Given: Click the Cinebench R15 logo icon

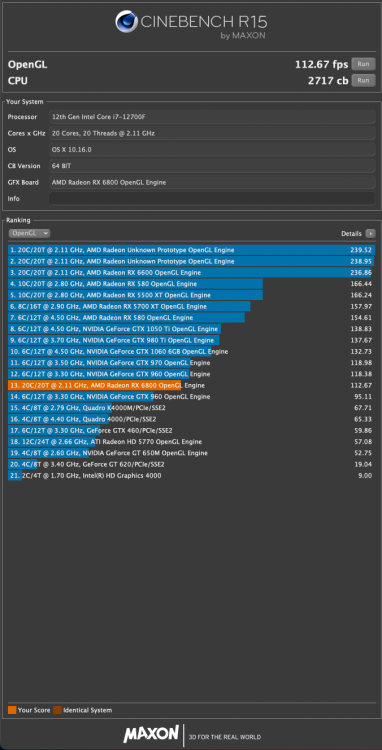Looking at the screenshot, I should pos(127,22).
